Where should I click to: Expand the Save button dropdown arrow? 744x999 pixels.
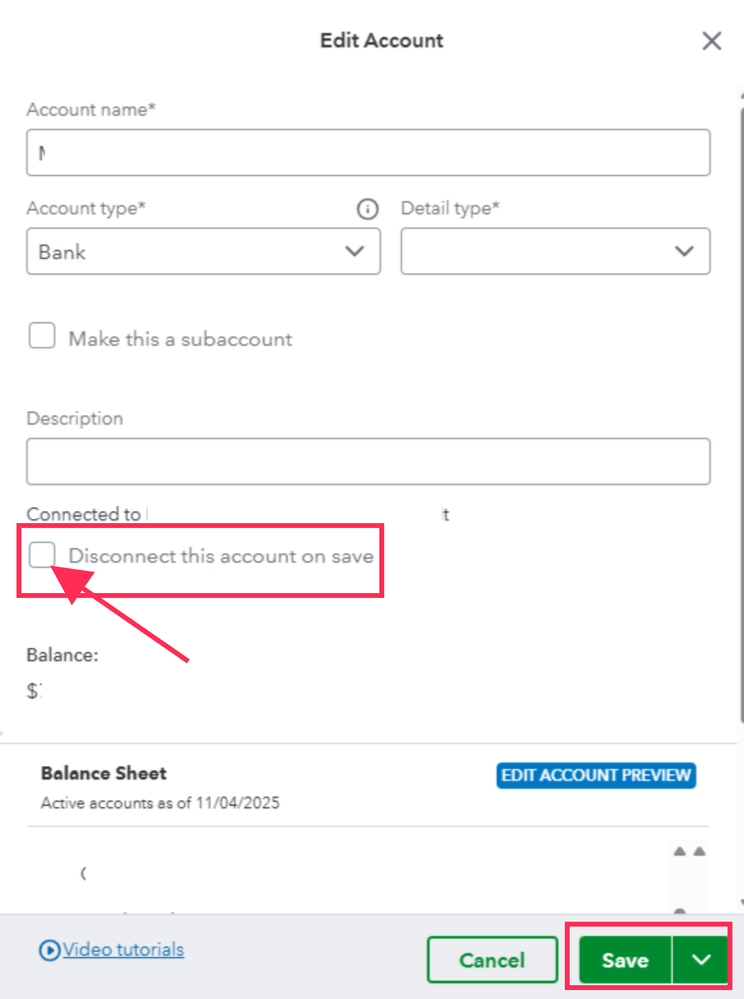pyautogui.click(x=701, y=960)
